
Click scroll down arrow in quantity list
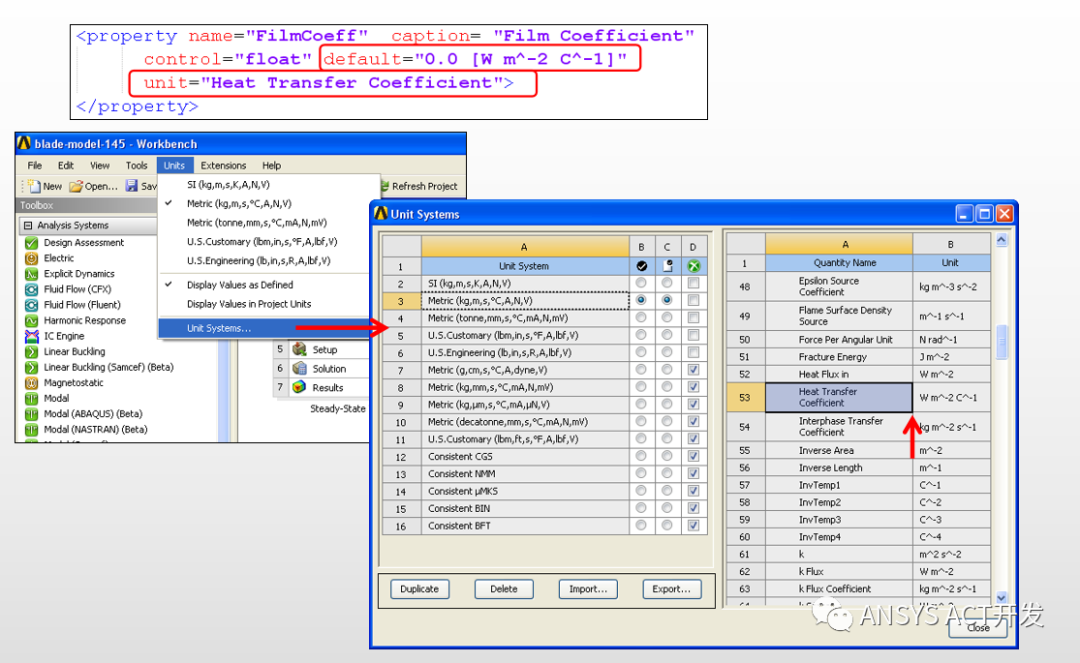(x=1001, y=598)
